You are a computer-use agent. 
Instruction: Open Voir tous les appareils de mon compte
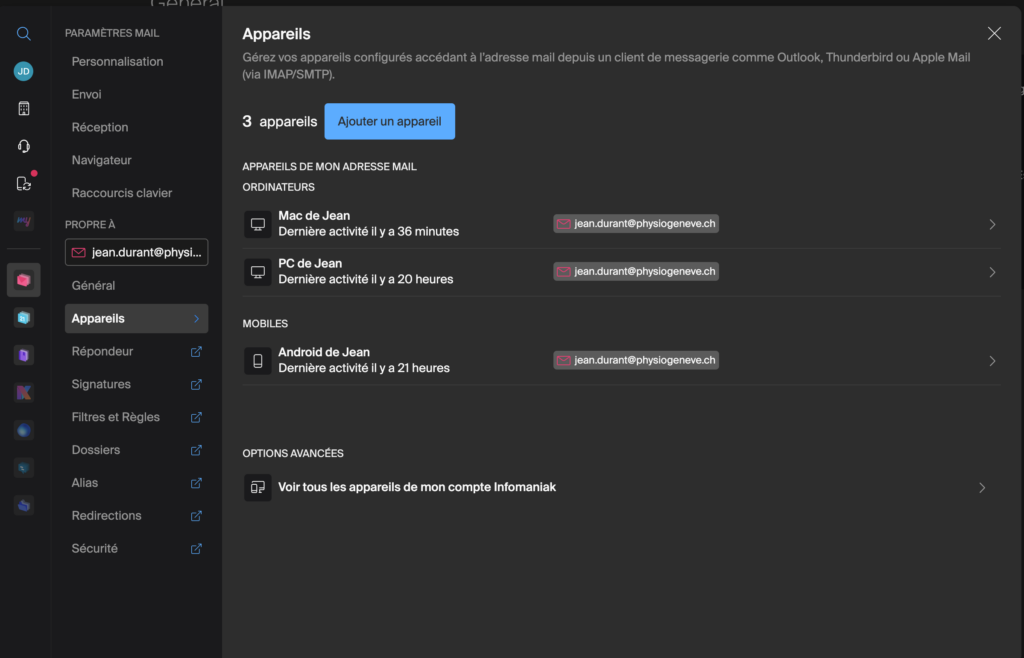416,487
